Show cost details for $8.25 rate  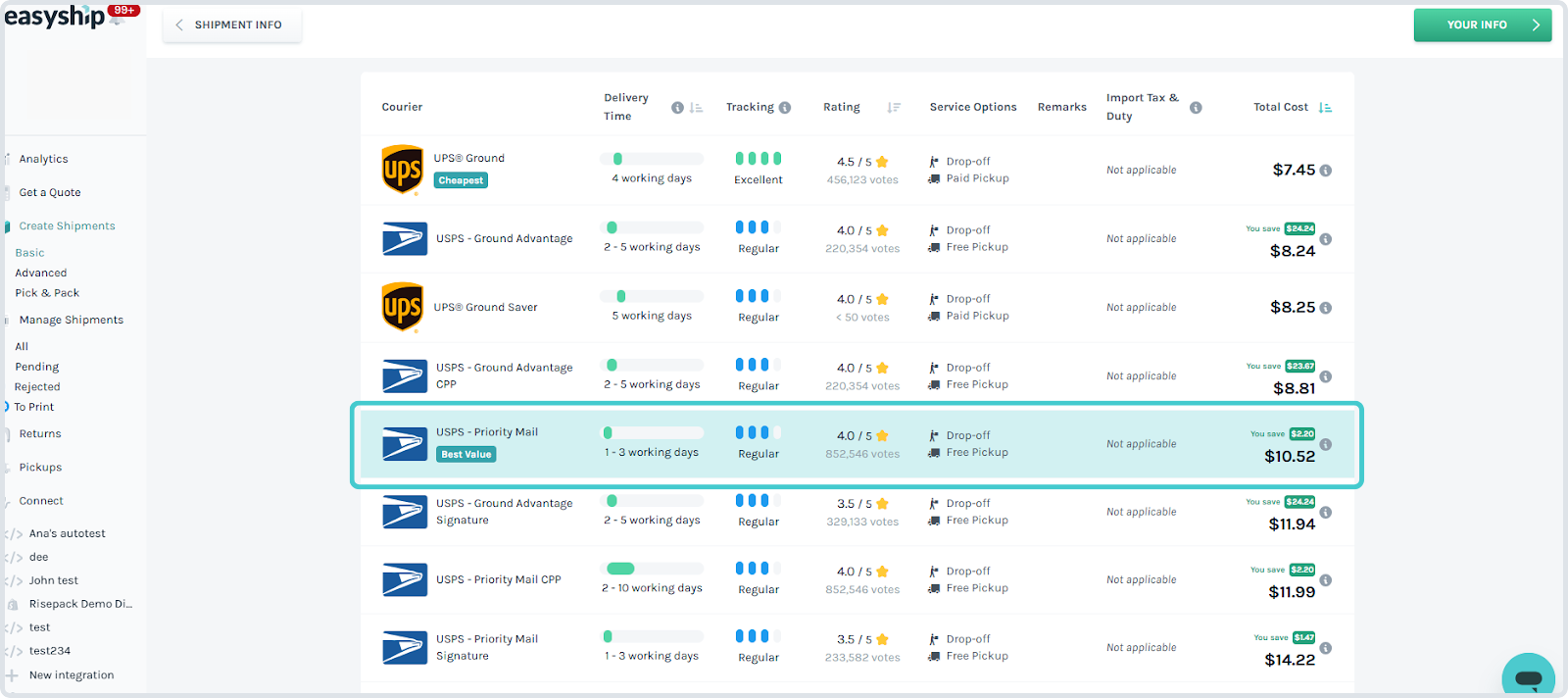pyautogui.click(x=1325, y=308)
